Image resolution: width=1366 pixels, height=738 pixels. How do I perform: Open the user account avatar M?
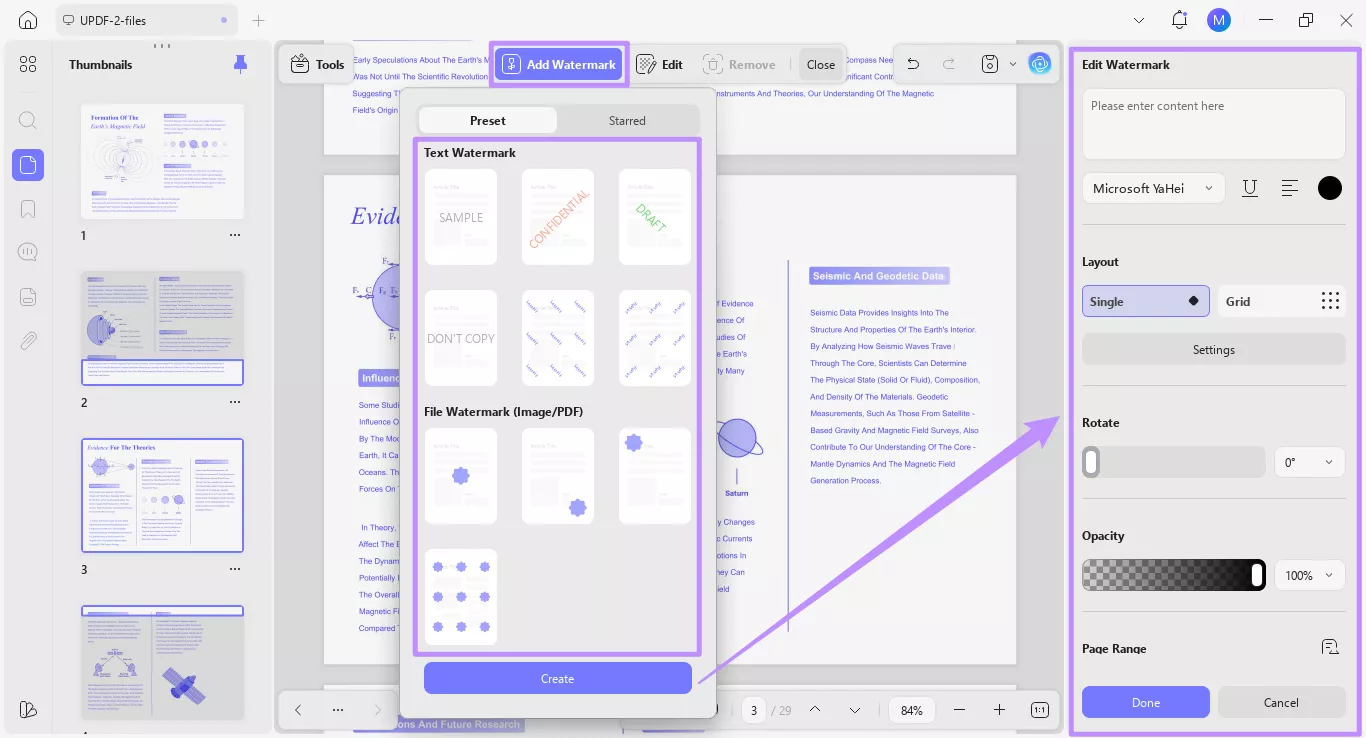1218,20
